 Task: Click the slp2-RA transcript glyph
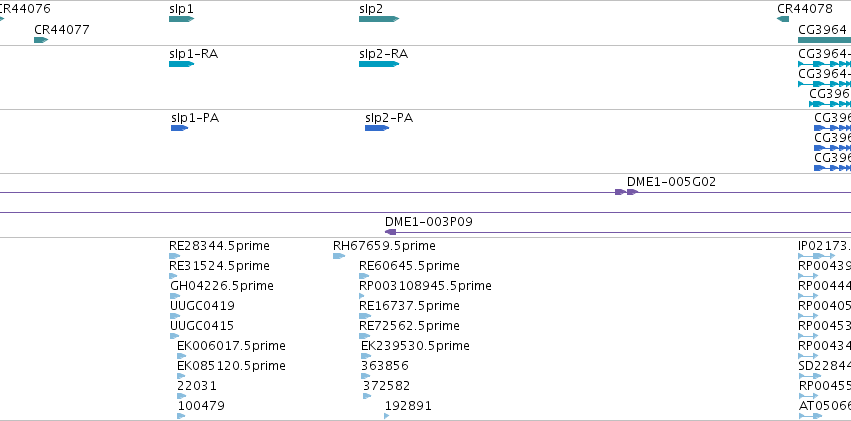click(x=379, y=64)
